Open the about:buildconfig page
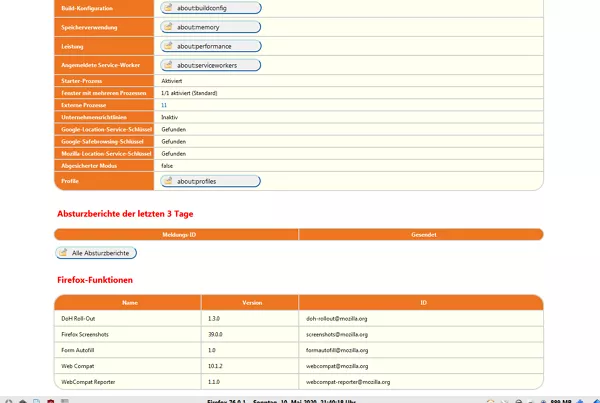 click(211, 8)
